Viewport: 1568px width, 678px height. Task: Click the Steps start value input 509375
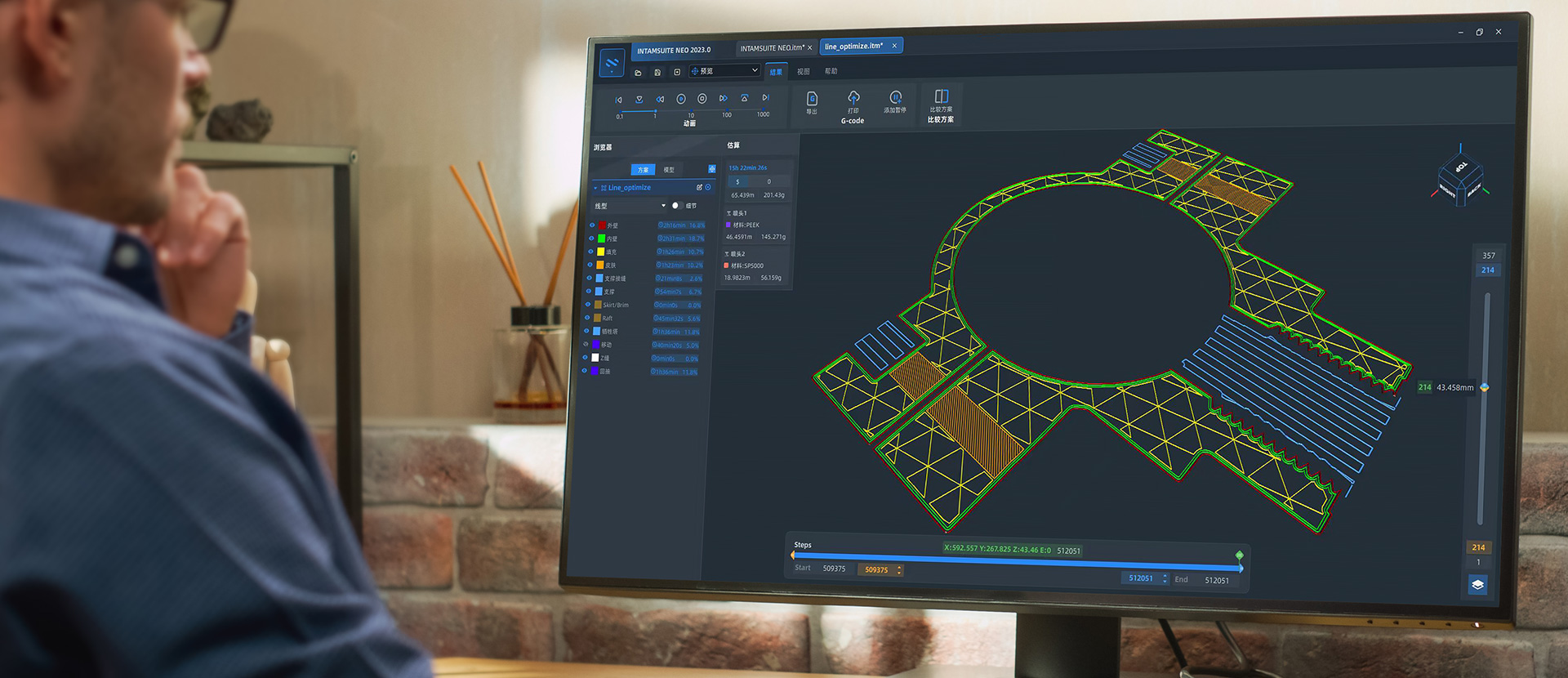(876, 570)
